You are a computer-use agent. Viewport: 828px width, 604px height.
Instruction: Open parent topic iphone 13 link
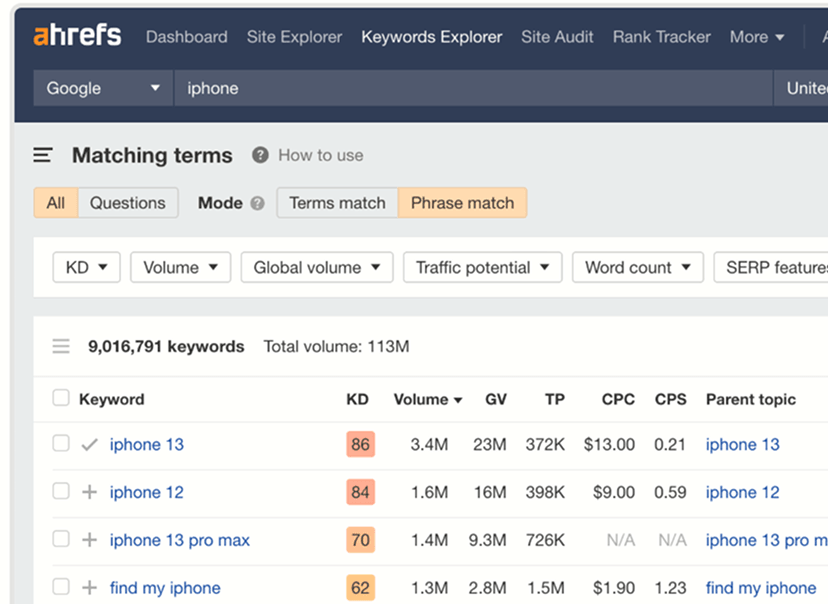(x=742, y=445)
